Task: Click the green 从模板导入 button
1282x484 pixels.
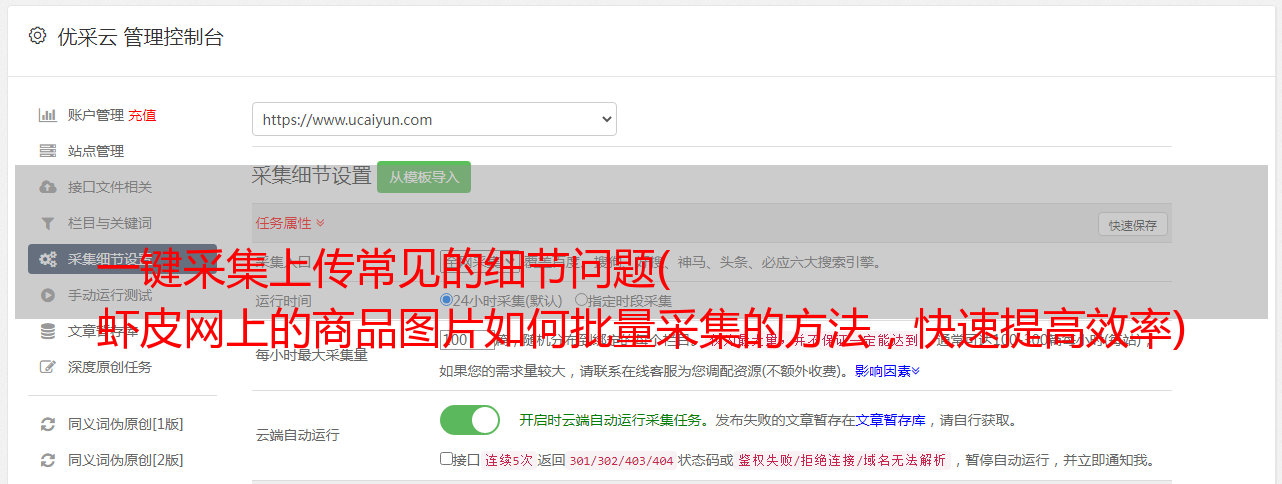Action: pos(424,177)
